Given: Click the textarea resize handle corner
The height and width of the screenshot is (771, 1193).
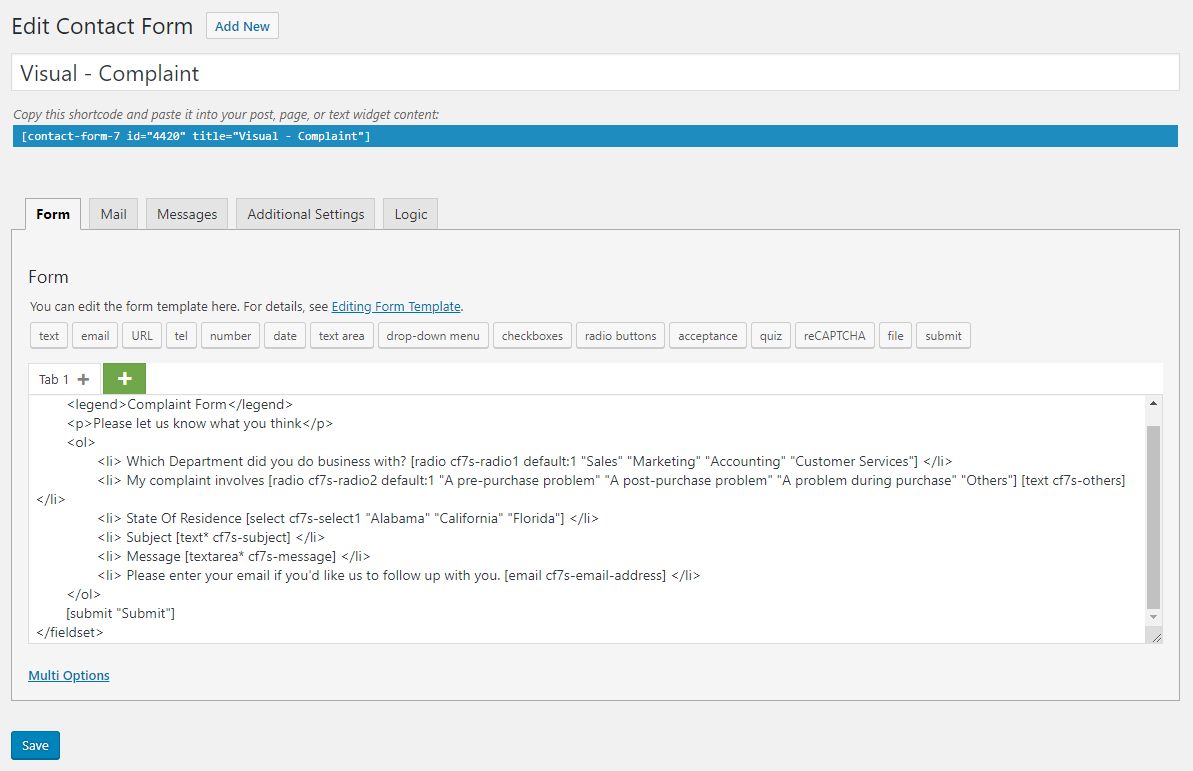Looking at the screenshot, I should 1156,637.
